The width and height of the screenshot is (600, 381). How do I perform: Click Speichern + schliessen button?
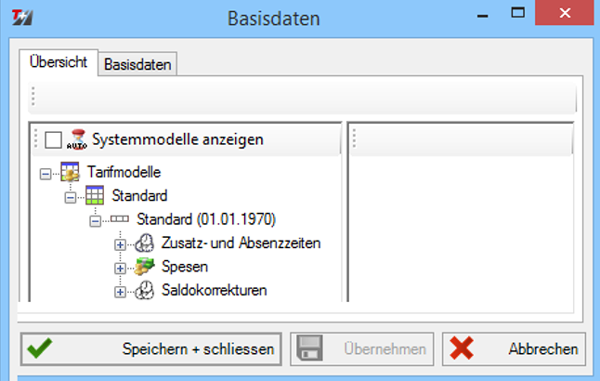(151, 349)
